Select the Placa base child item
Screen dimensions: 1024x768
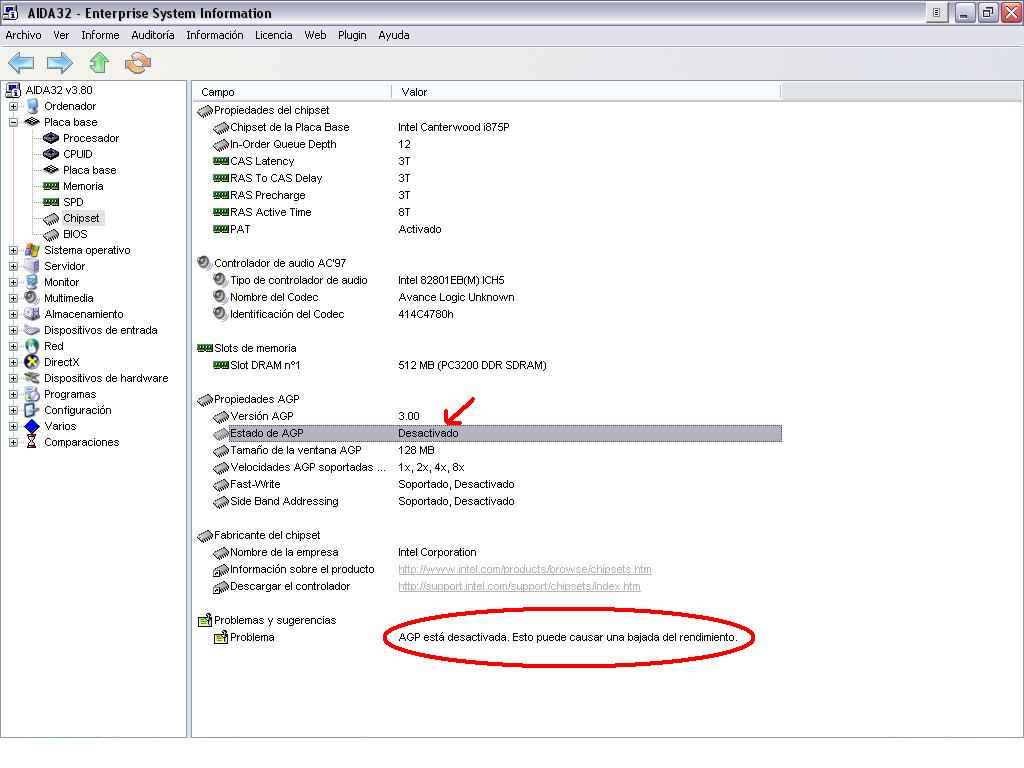coord(89,170)
